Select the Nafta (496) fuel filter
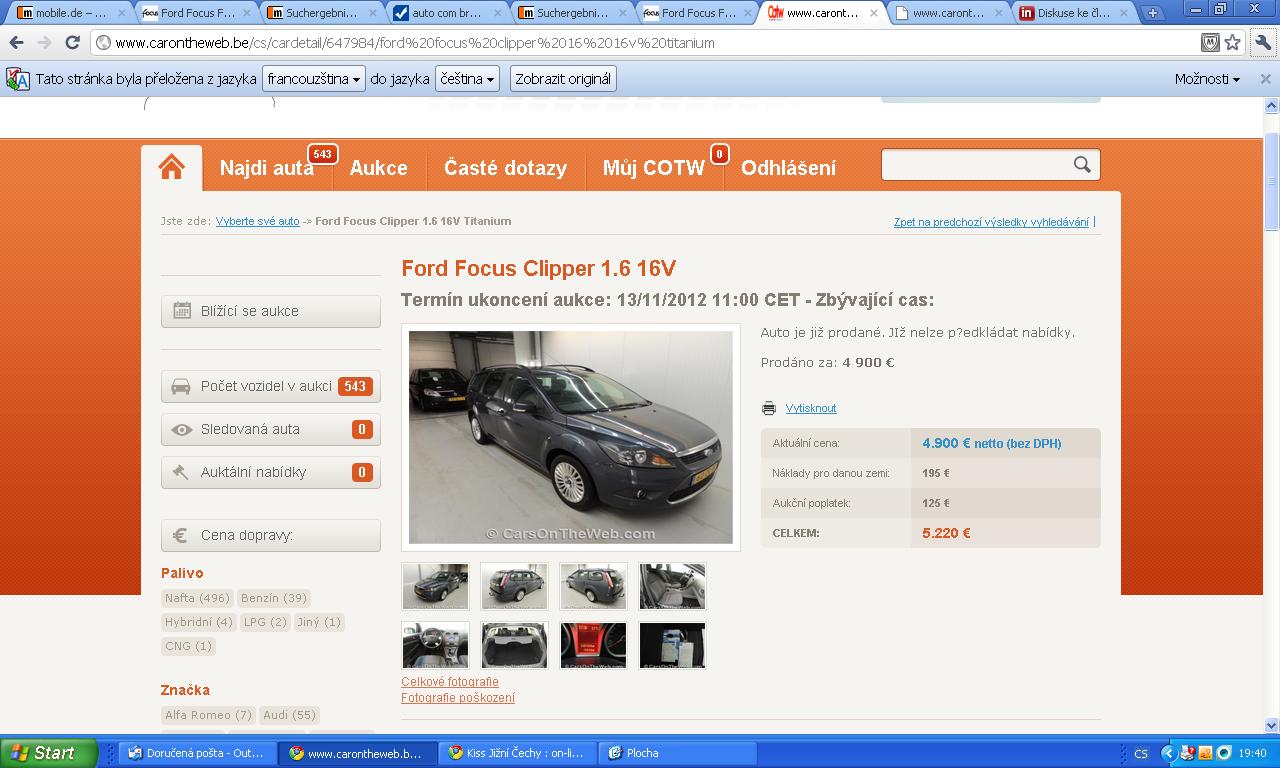 pos(197,598)
